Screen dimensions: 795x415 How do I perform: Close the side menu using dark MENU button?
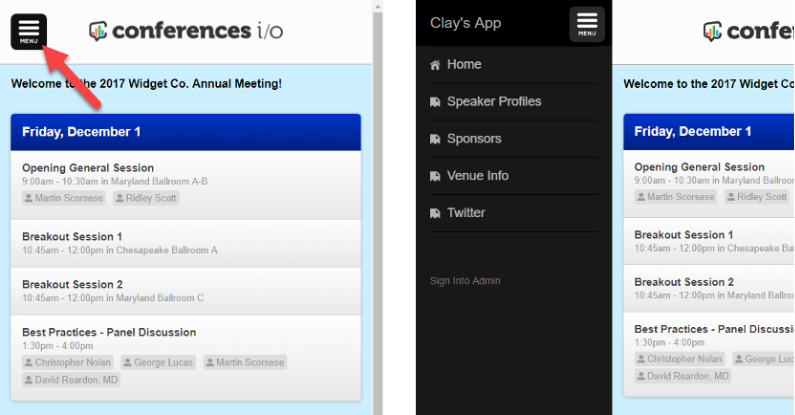coord(587,24)
